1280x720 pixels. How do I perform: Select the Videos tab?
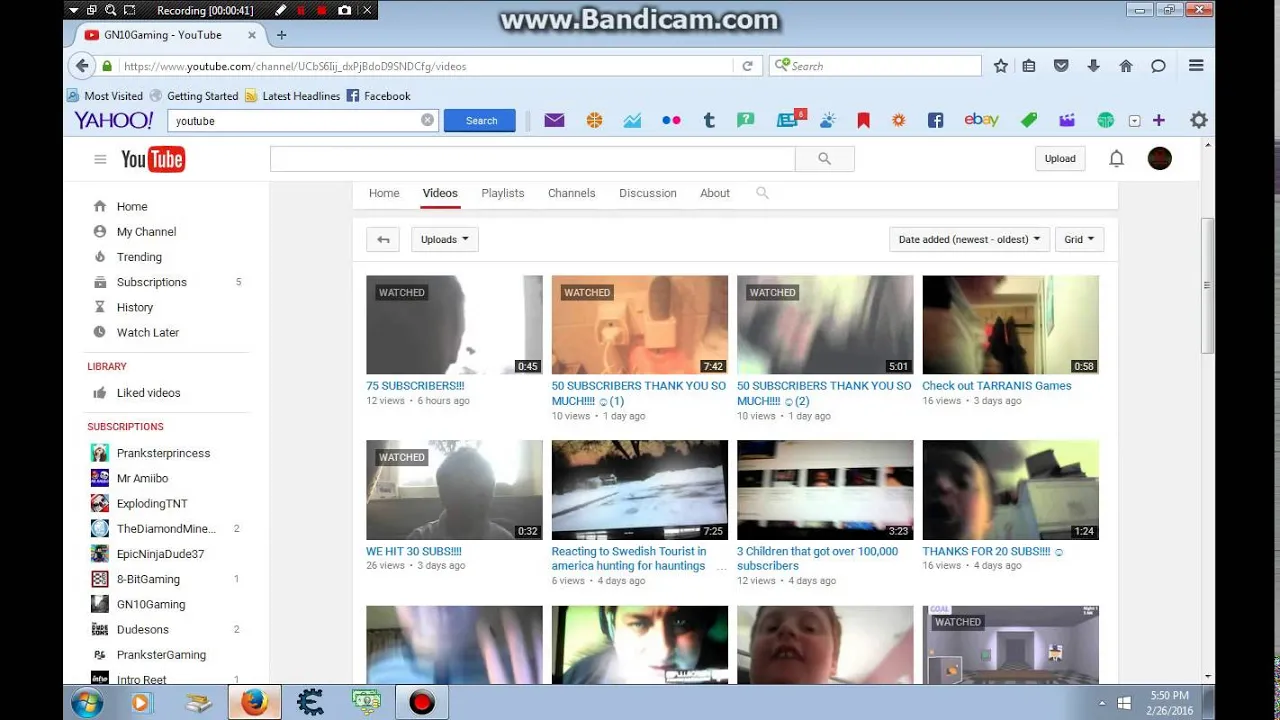440,193
